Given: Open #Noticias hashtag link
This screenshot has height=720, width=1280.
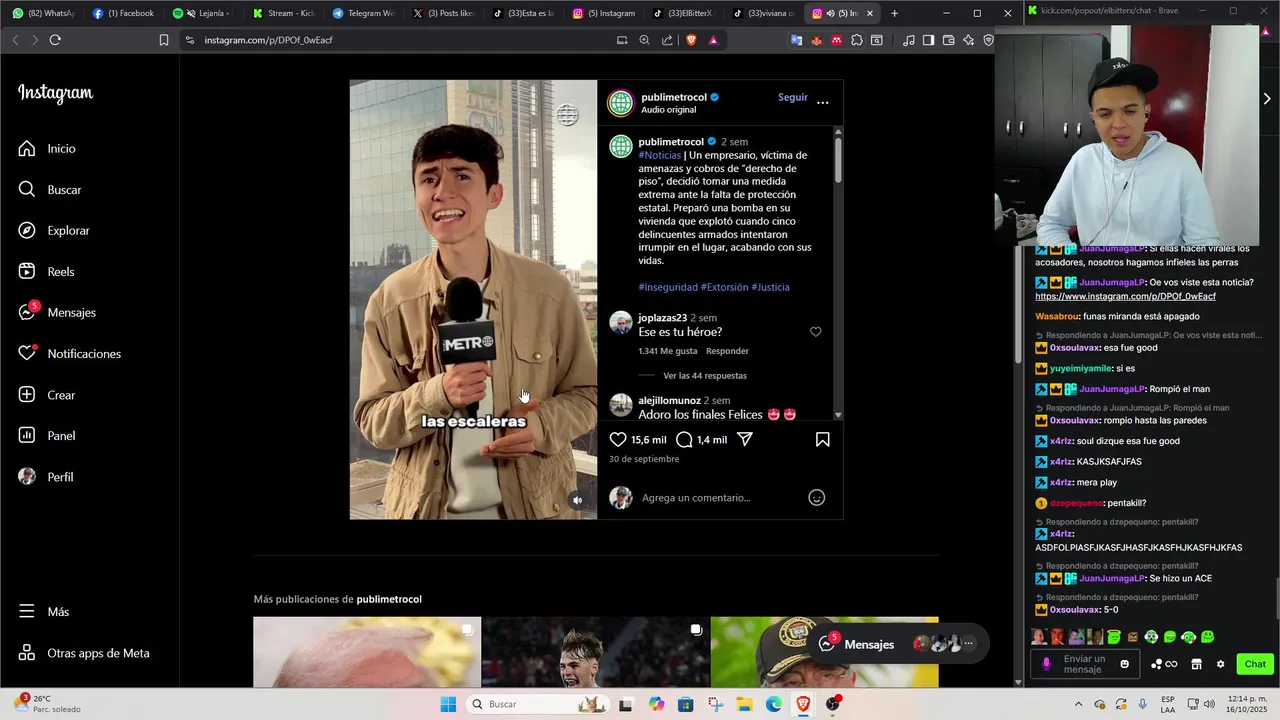Looking at the screenshot, I should 660,155.
